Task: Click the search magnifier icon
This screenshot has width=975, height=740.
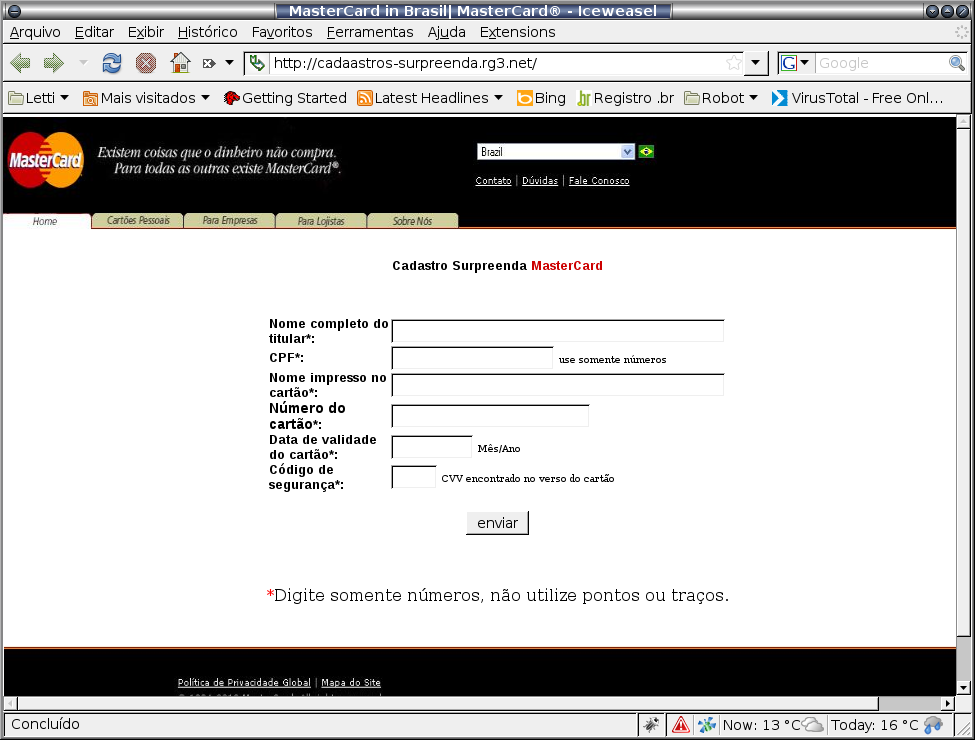Action: click(956, 63)
